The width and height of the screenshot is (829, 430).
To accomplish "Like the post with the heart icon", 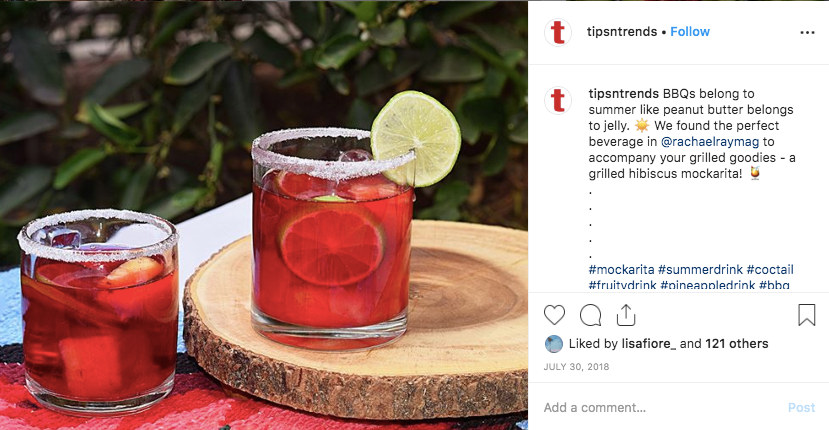I will point(554,315).
